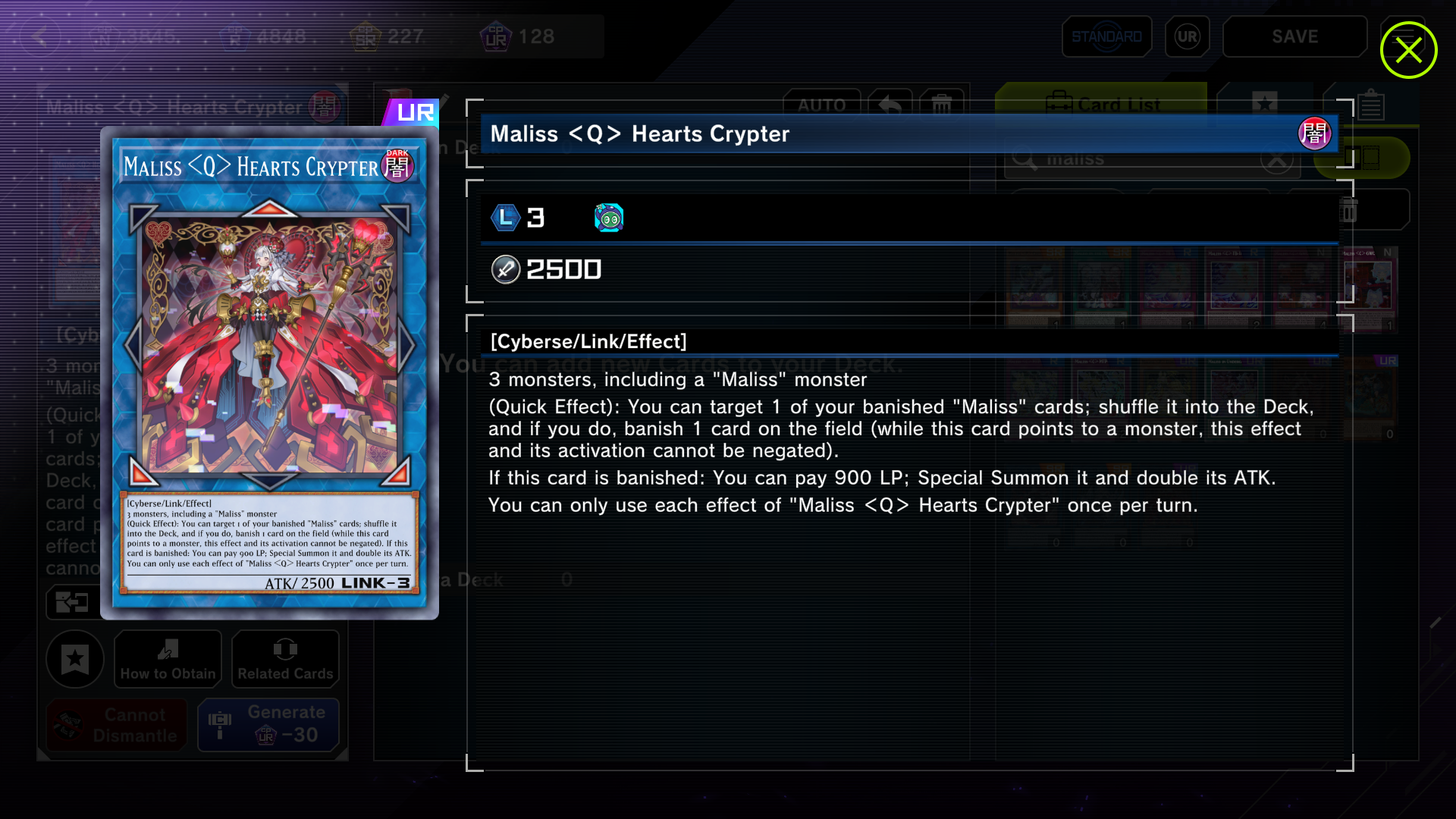Go back with the arrow icon
1456x819 pixels.
pyautogui.click(x=39, y=36)
